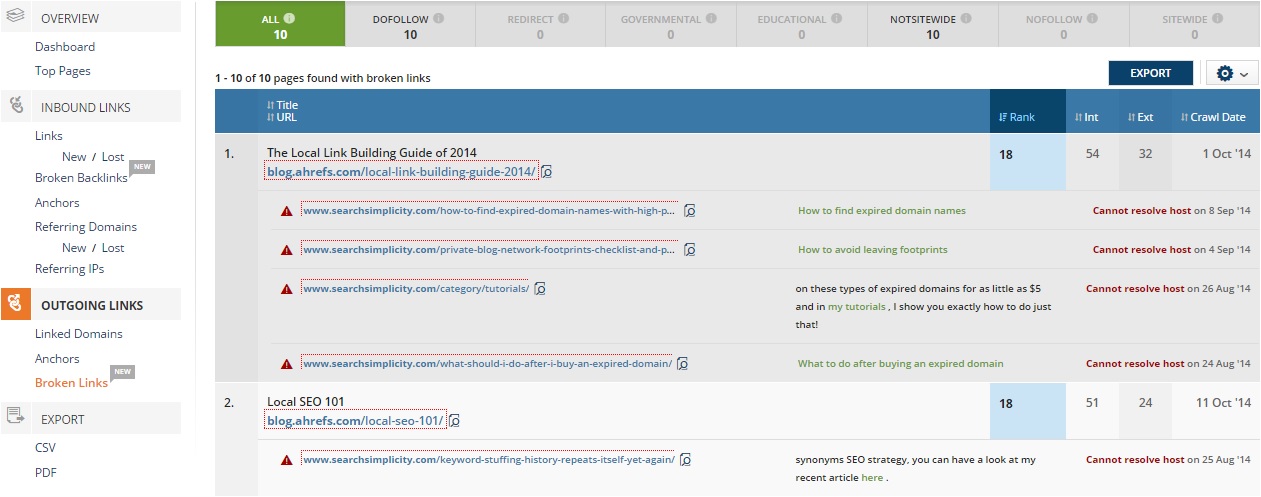Open Broken Backlinks in sidebar

pyautogui.click(x=81, y=178)
